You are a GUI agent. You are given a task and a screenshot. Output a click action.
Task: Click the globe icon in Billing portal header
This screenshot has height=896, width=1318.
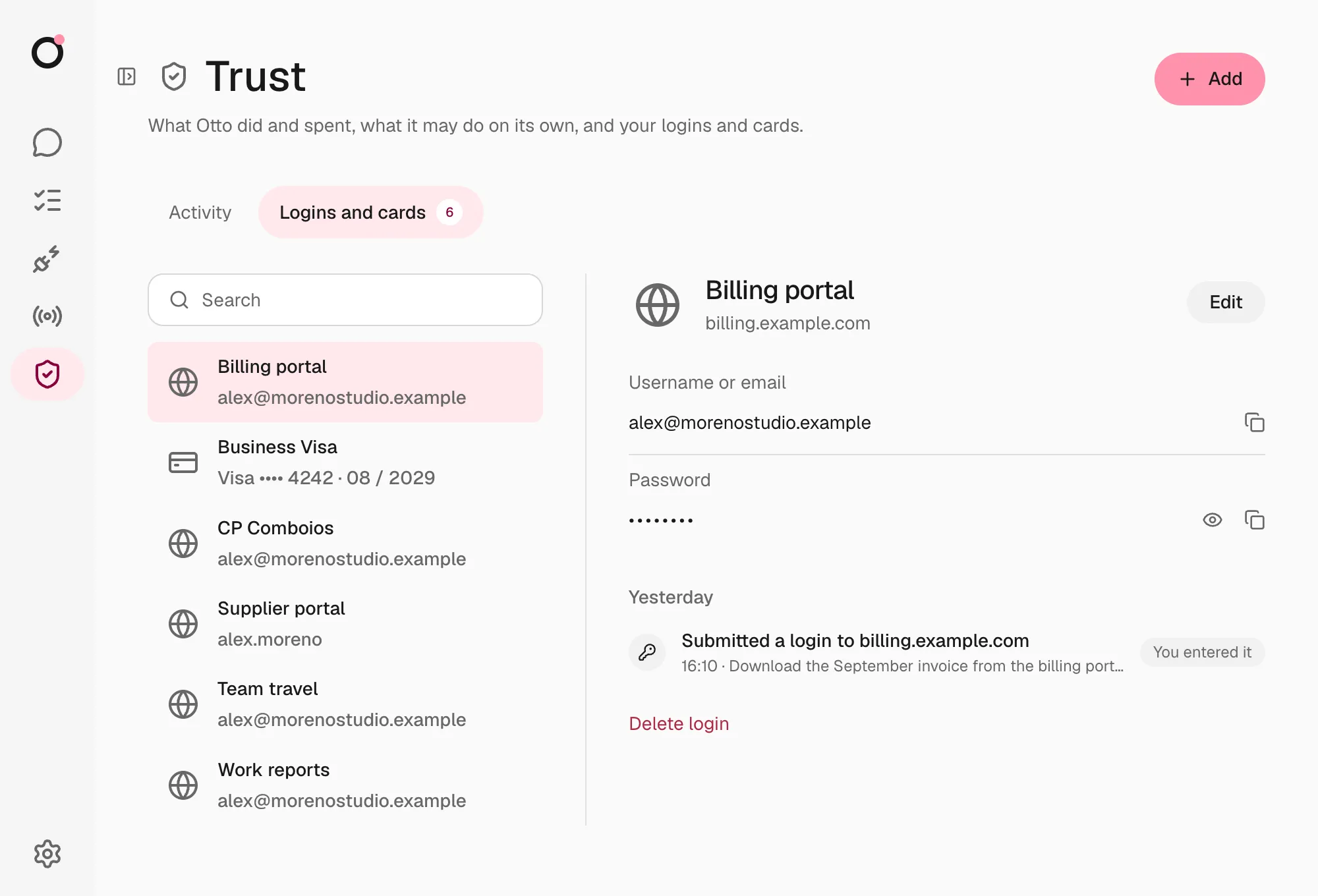(x=657, y=305)
